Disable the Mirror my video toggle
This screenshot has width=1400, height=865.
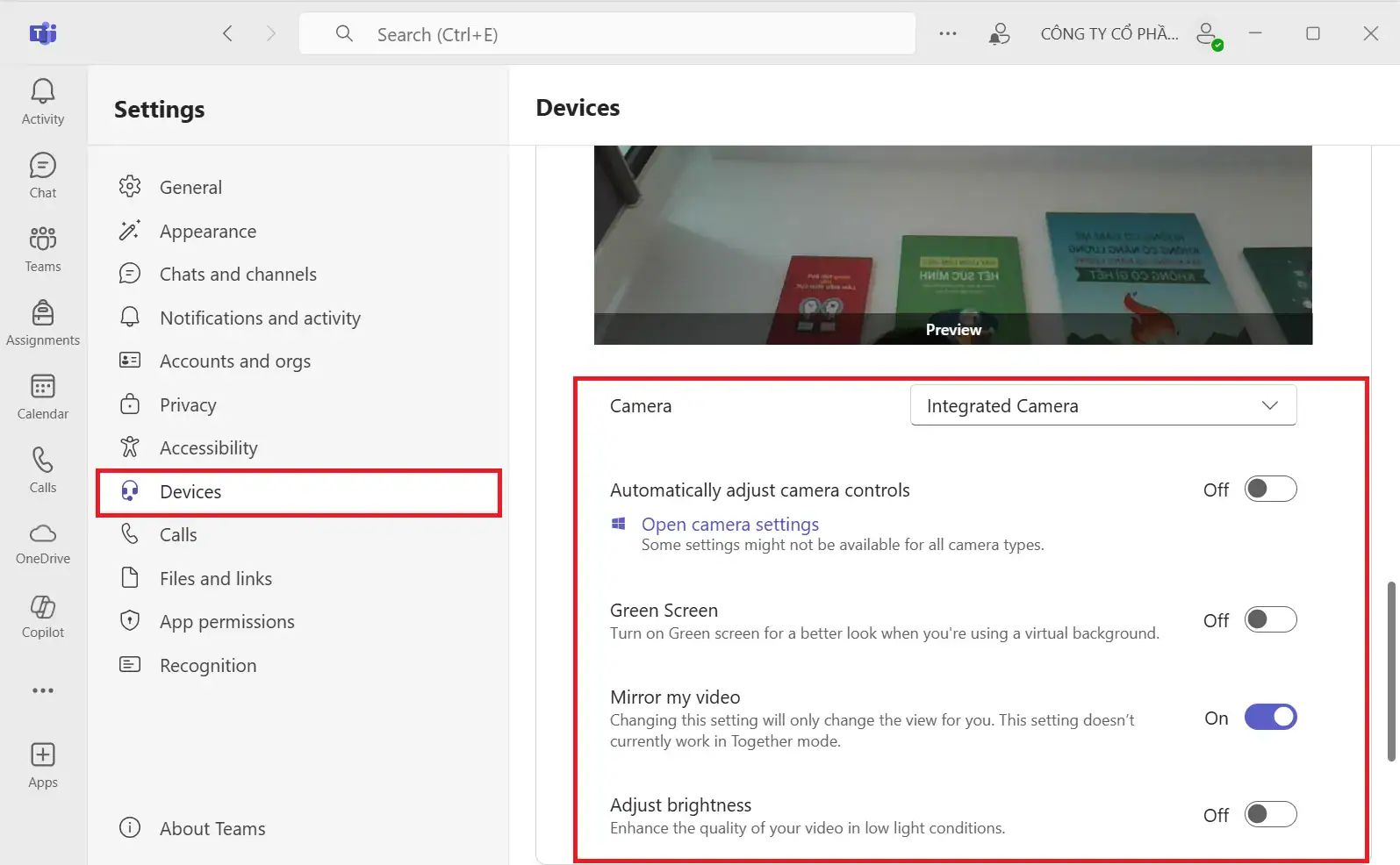[x=1270, y=718]
